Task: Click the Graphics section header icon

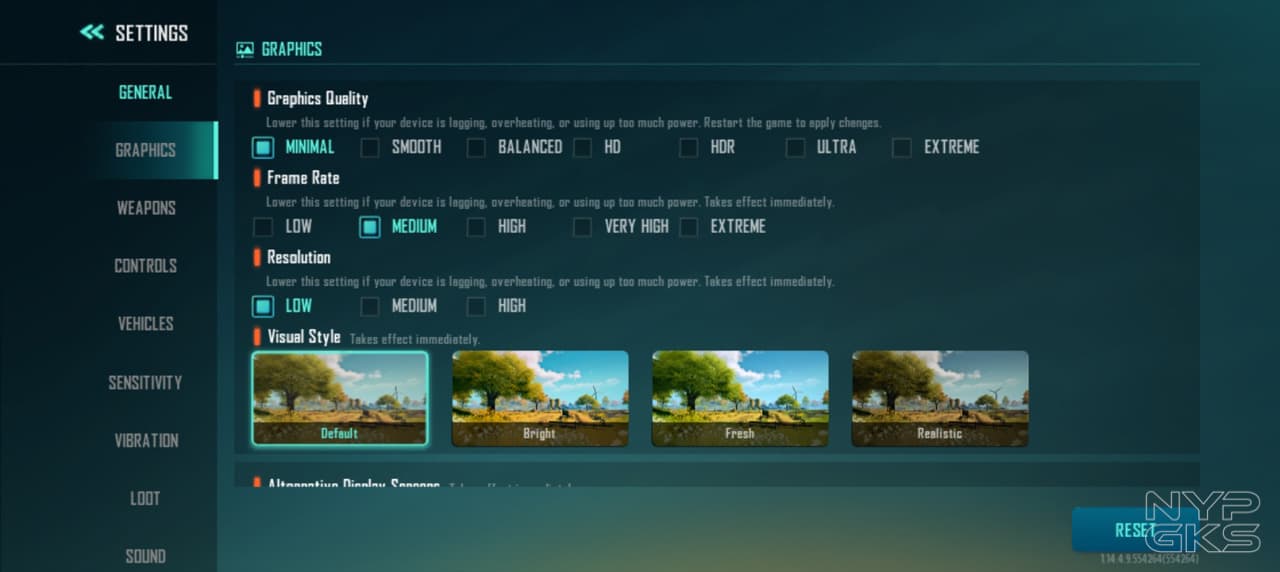Action: (244, 50)
